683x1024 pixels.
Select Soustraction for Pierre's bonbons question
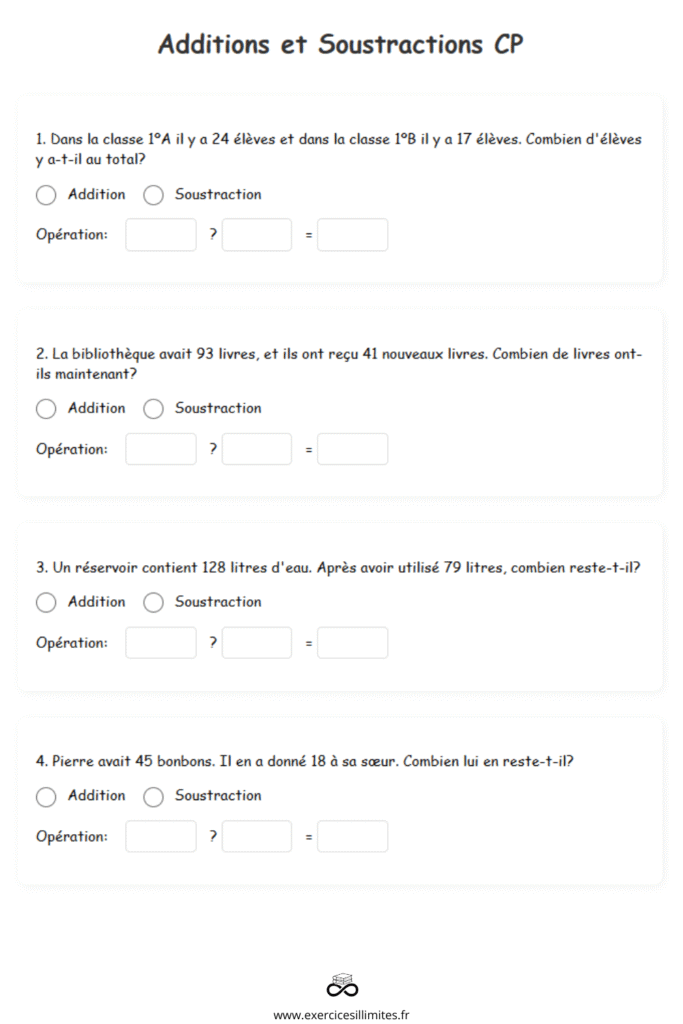153,797
